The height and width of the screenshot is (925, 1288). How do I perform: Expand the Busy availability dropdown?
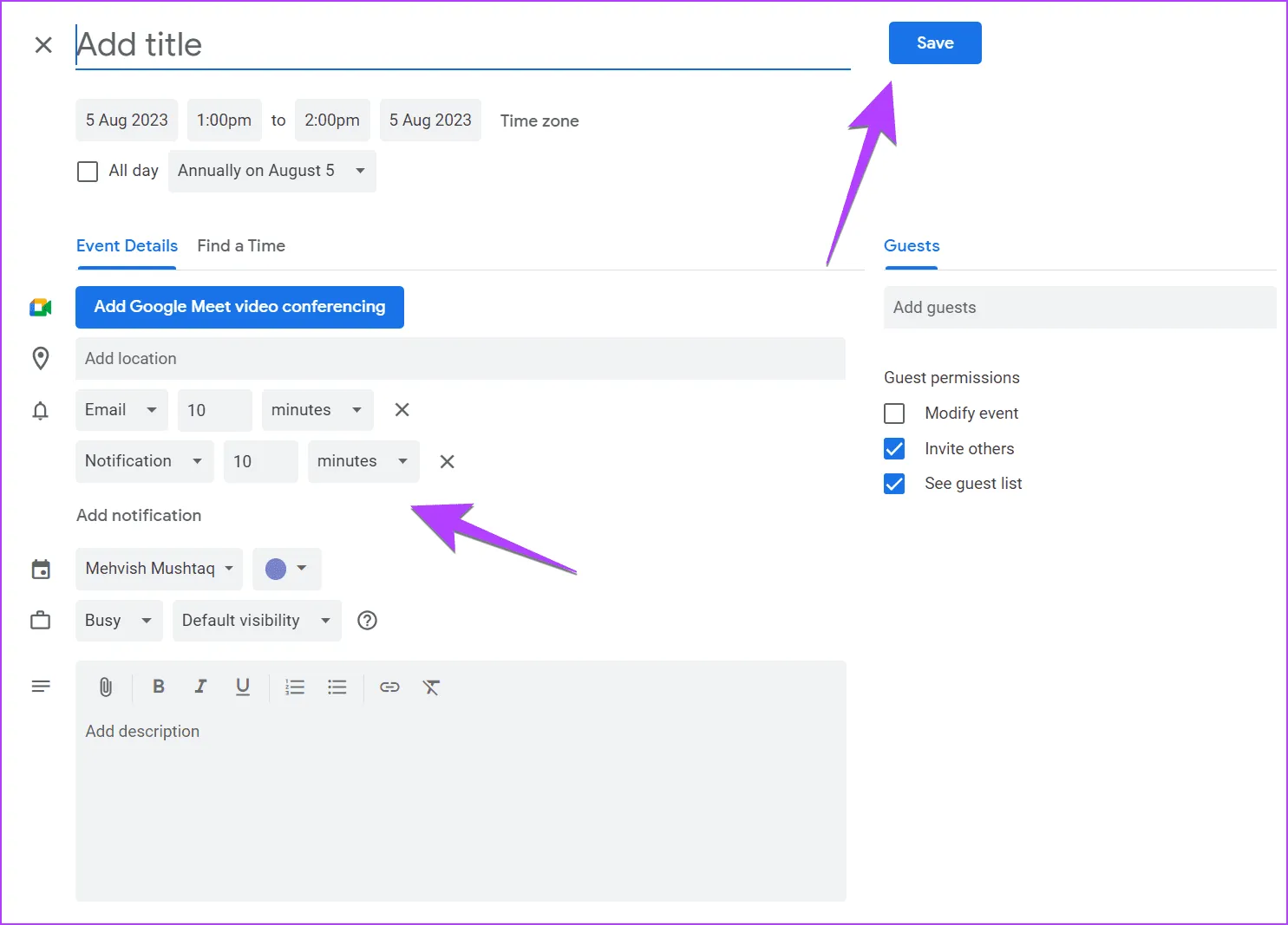pos(119,621)
